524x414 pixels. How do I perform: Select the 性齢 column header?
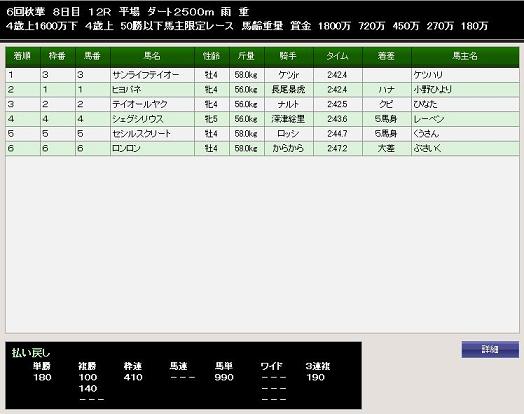[x=212, y=56]
